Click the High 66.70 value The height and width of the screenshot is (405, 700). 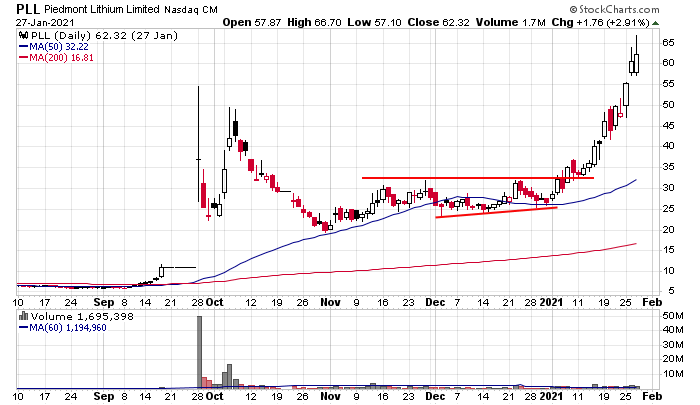pyautogui.click(x=314, y=22)
